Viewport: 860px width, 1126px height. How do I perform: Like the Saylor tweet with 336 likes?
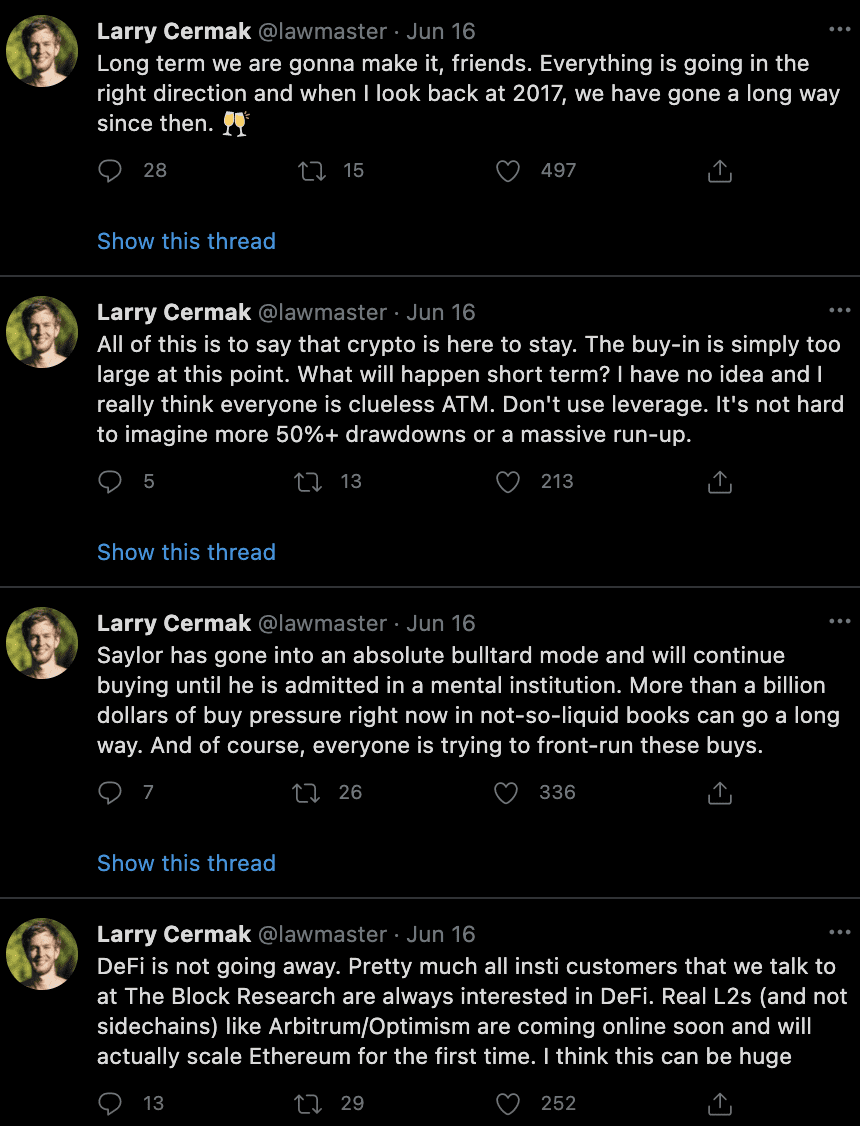[508, 793]
